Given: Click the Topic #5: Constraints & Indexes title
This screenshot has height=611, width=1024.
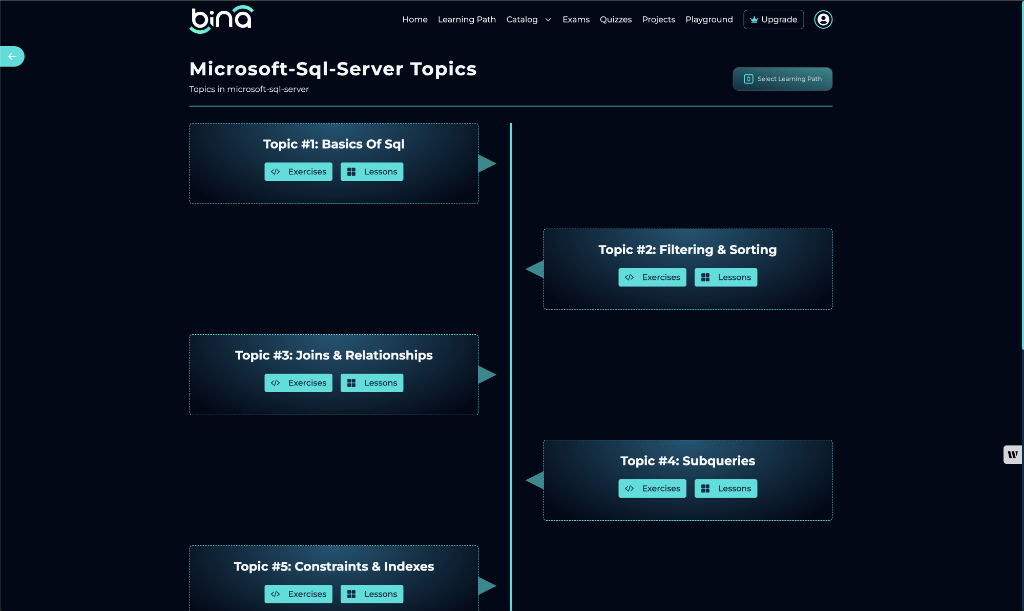Looking at the screenshot, I should point(334,567).
